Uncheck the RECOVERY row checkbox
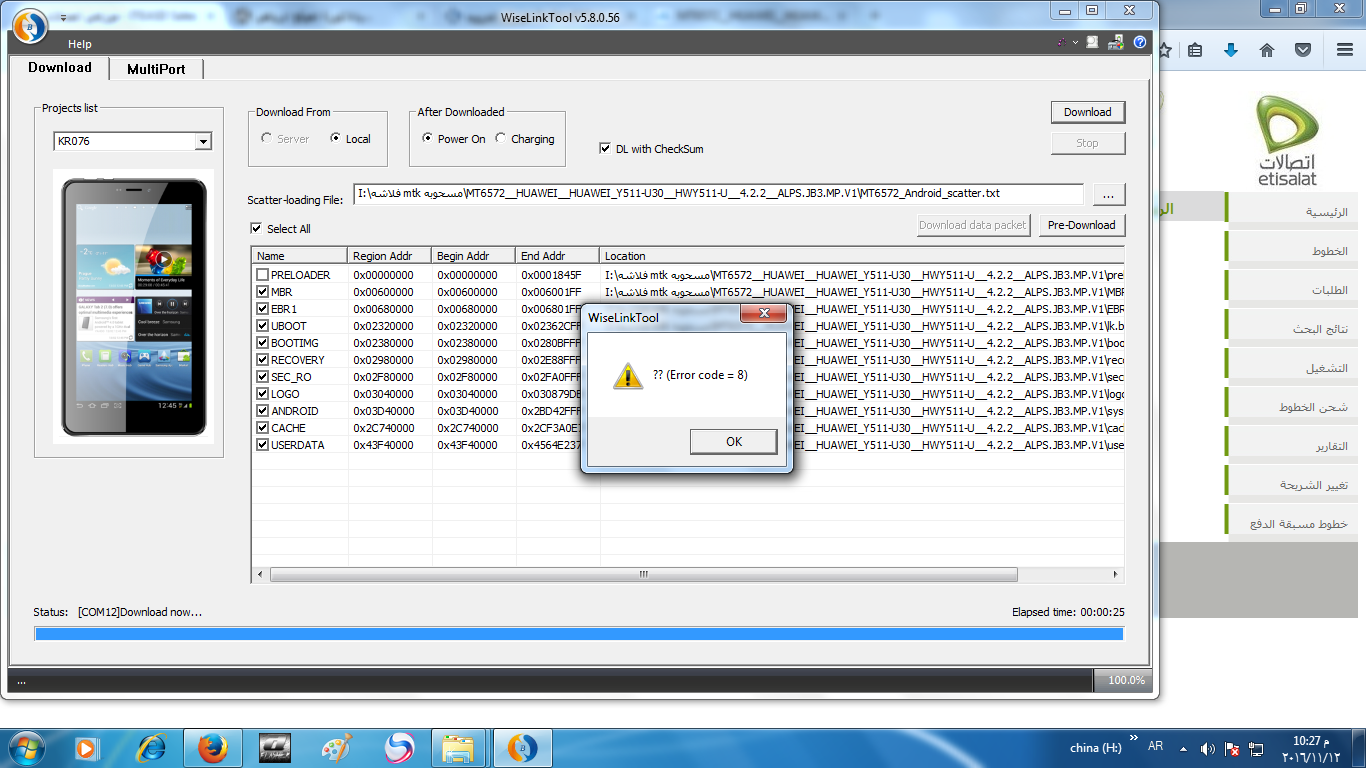The width and height of the screenshot is (1366, 768). point(262,360)
